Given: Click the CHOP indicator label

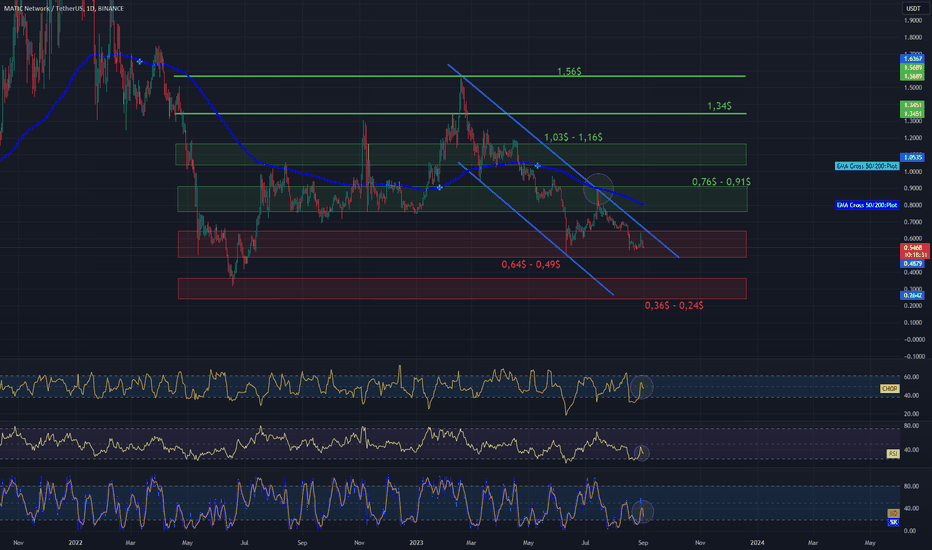Looking at the screenshot, I should pyautogui.click(x=889, y=389).
